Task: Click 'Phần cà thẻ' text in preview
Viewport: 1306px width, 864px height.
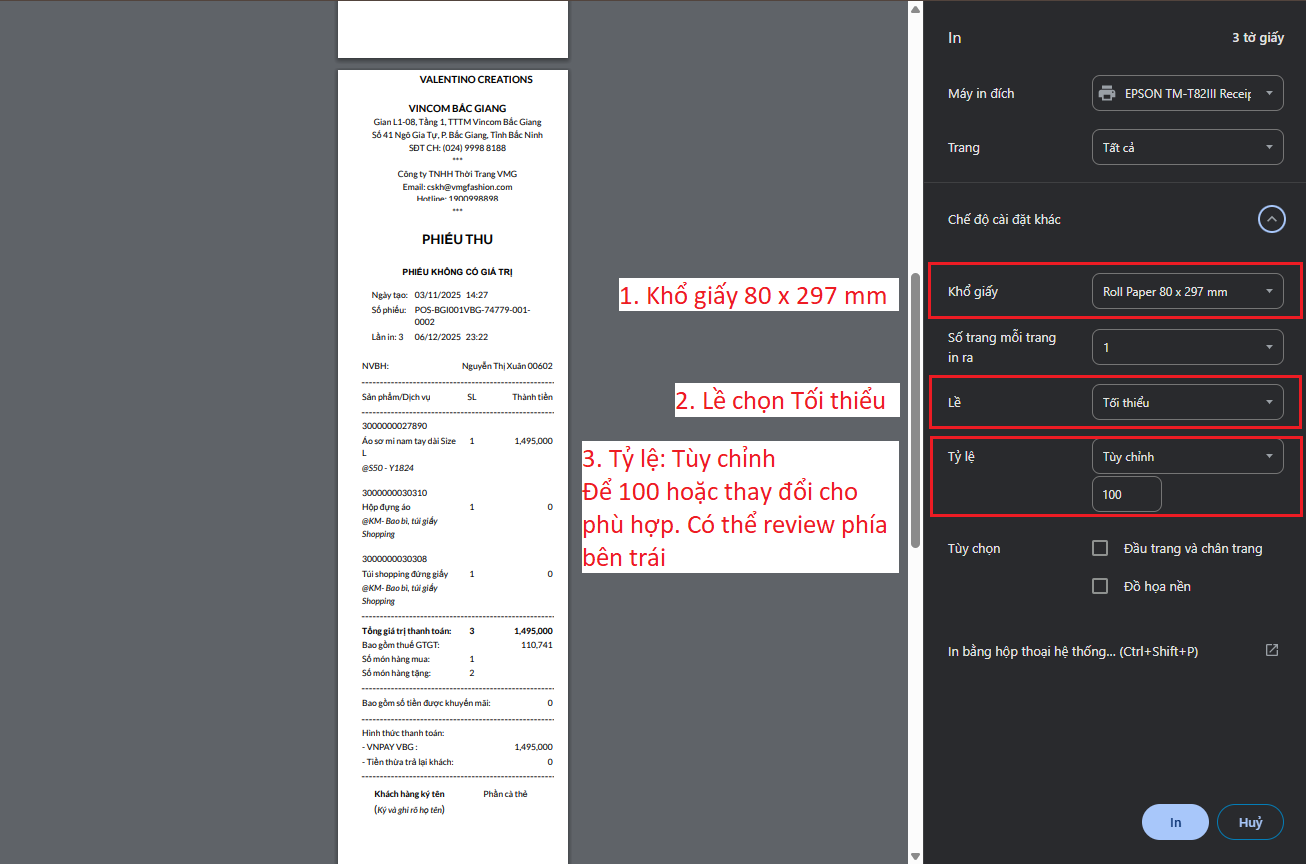Action: tap(505, 794)
